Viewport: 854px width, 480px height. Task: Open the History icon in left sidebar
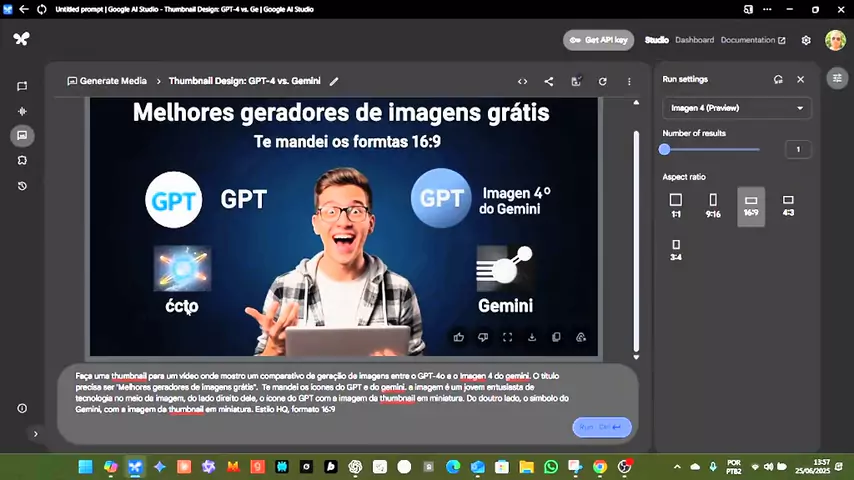(x=22, y=186)
